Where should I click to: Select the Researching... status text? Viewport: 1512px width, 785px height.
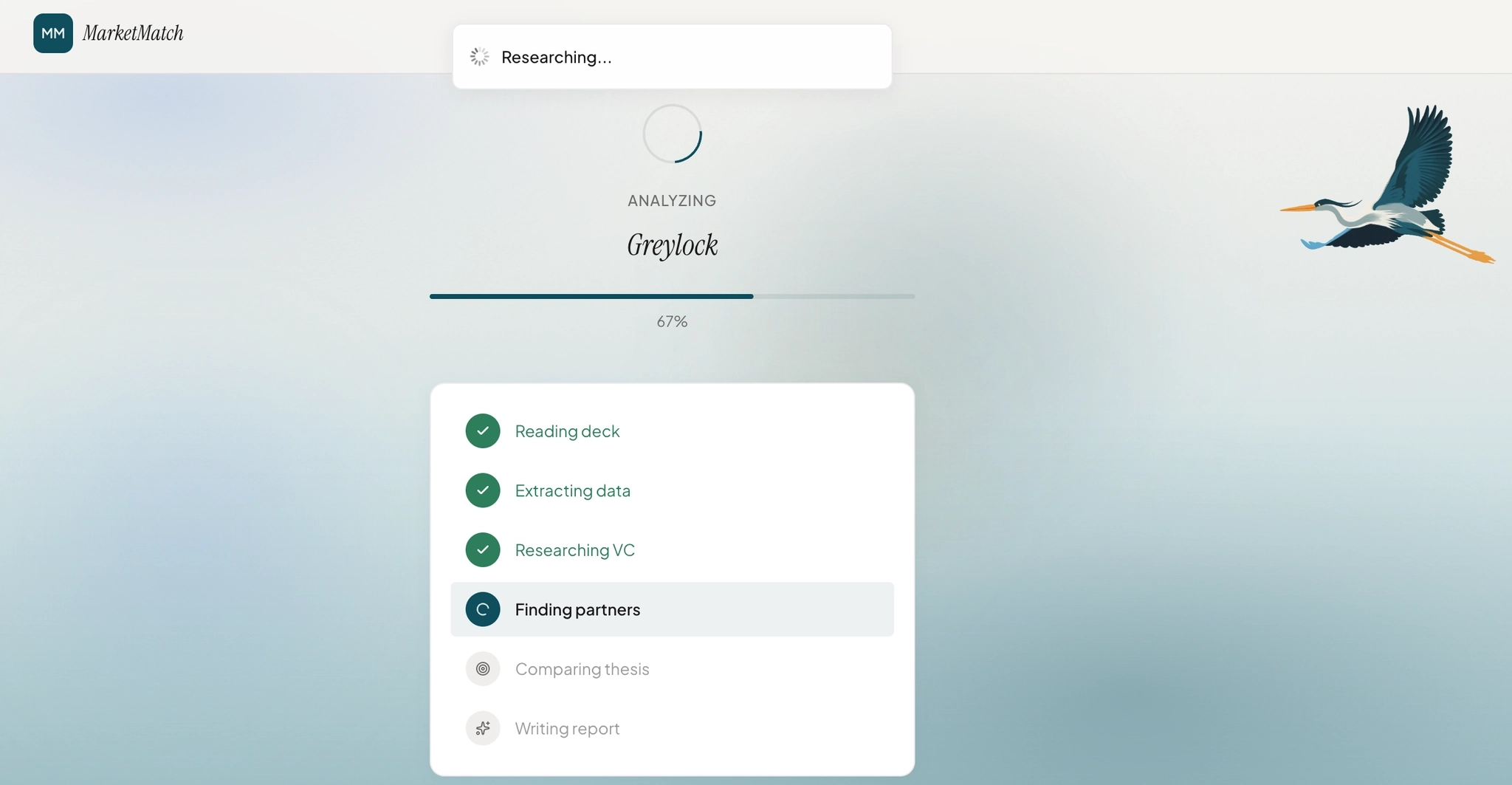pyautogui.click(x=556, y=57)
